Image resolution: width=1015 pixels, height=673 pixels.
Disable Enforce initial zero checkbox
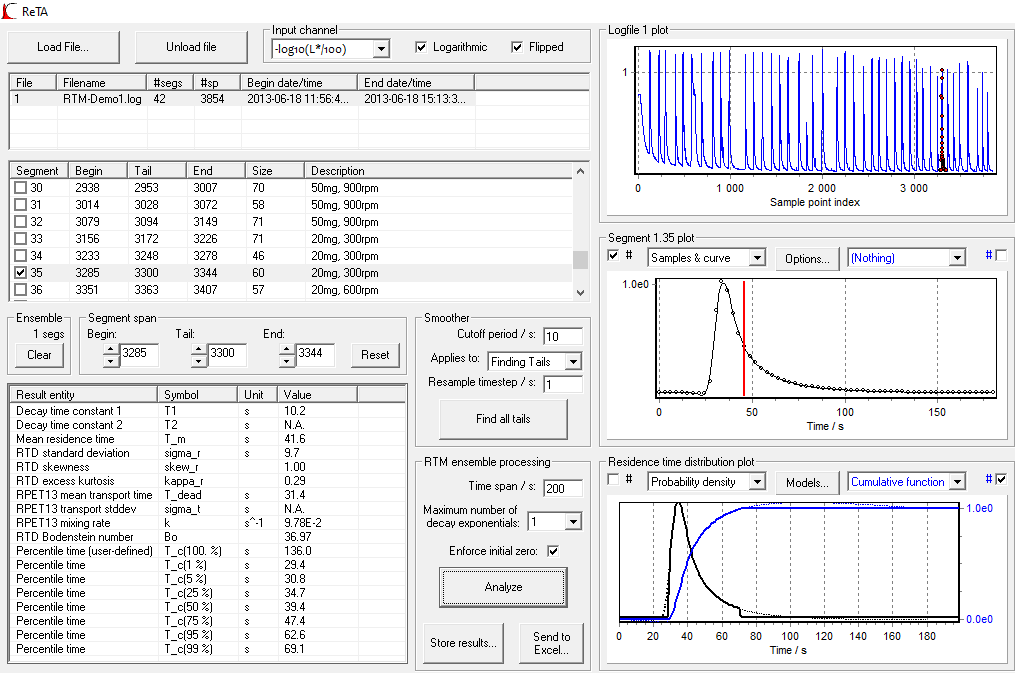pos(553,551)
